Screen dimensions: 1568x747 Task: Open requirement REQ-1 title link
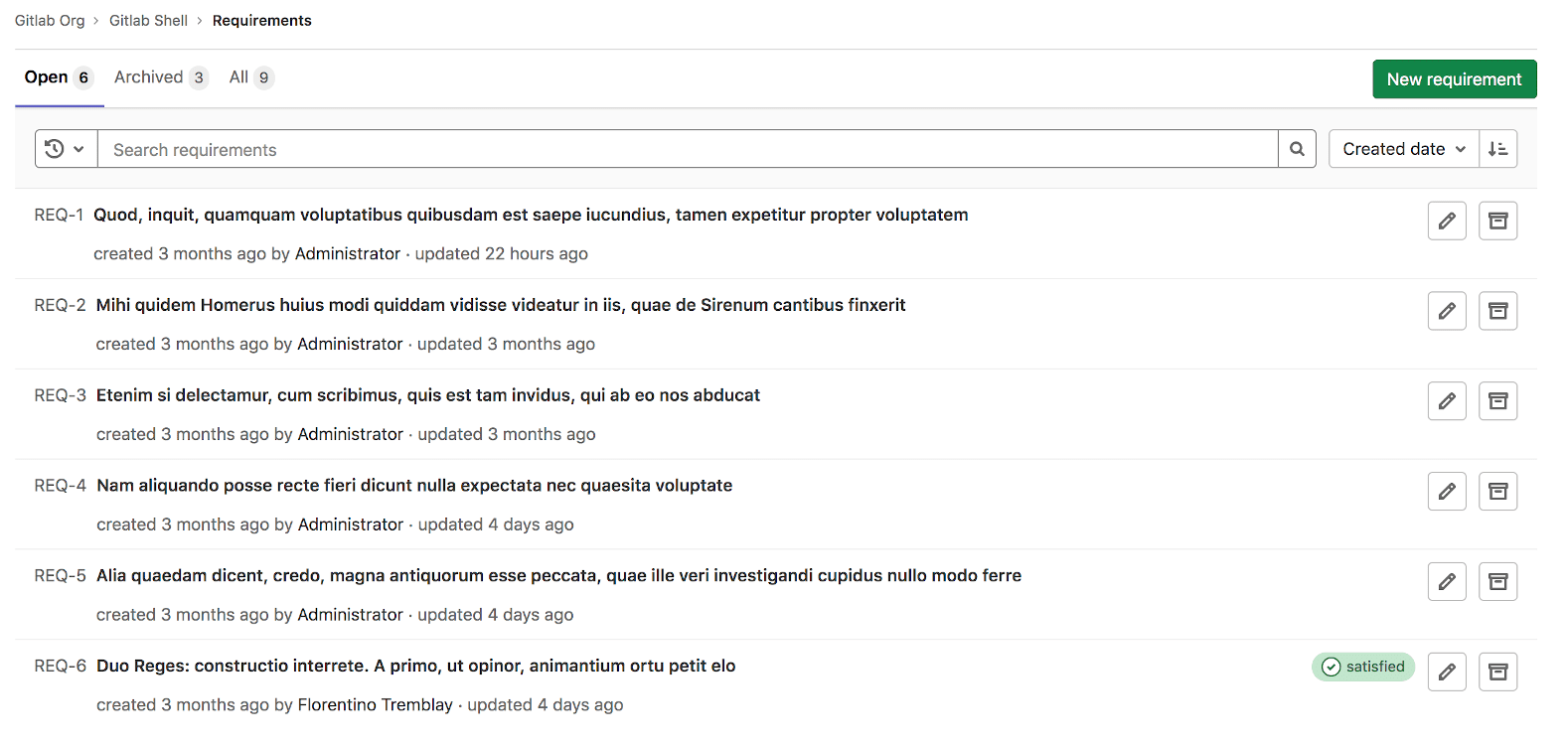click(531, 215)
